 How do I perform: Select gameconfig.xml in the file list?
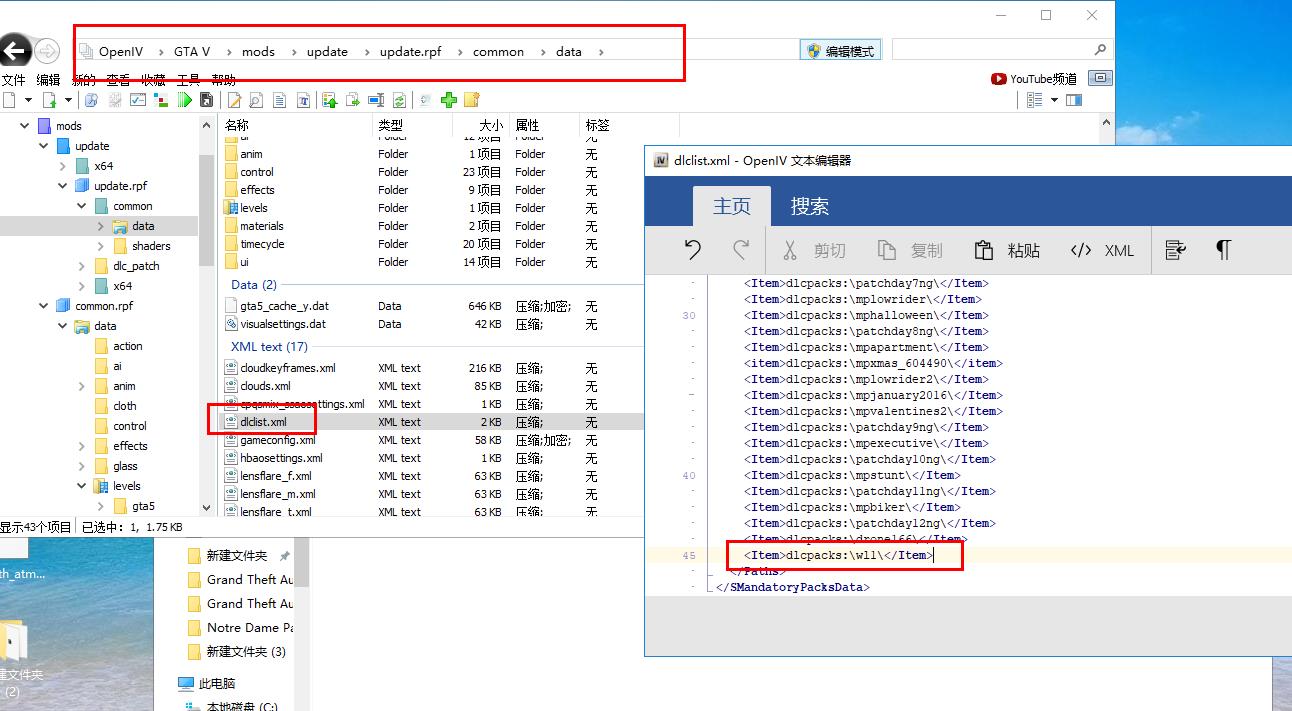(277, 440)
